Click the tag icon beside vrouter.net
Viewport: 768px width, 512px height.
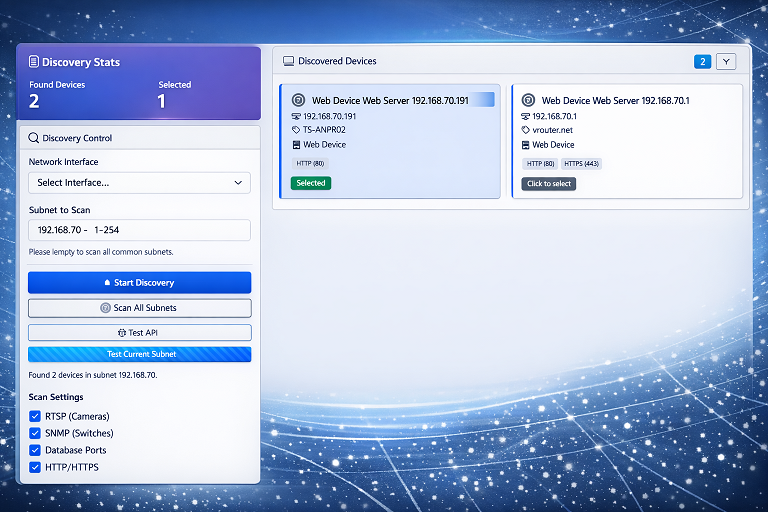pos(526,130)
